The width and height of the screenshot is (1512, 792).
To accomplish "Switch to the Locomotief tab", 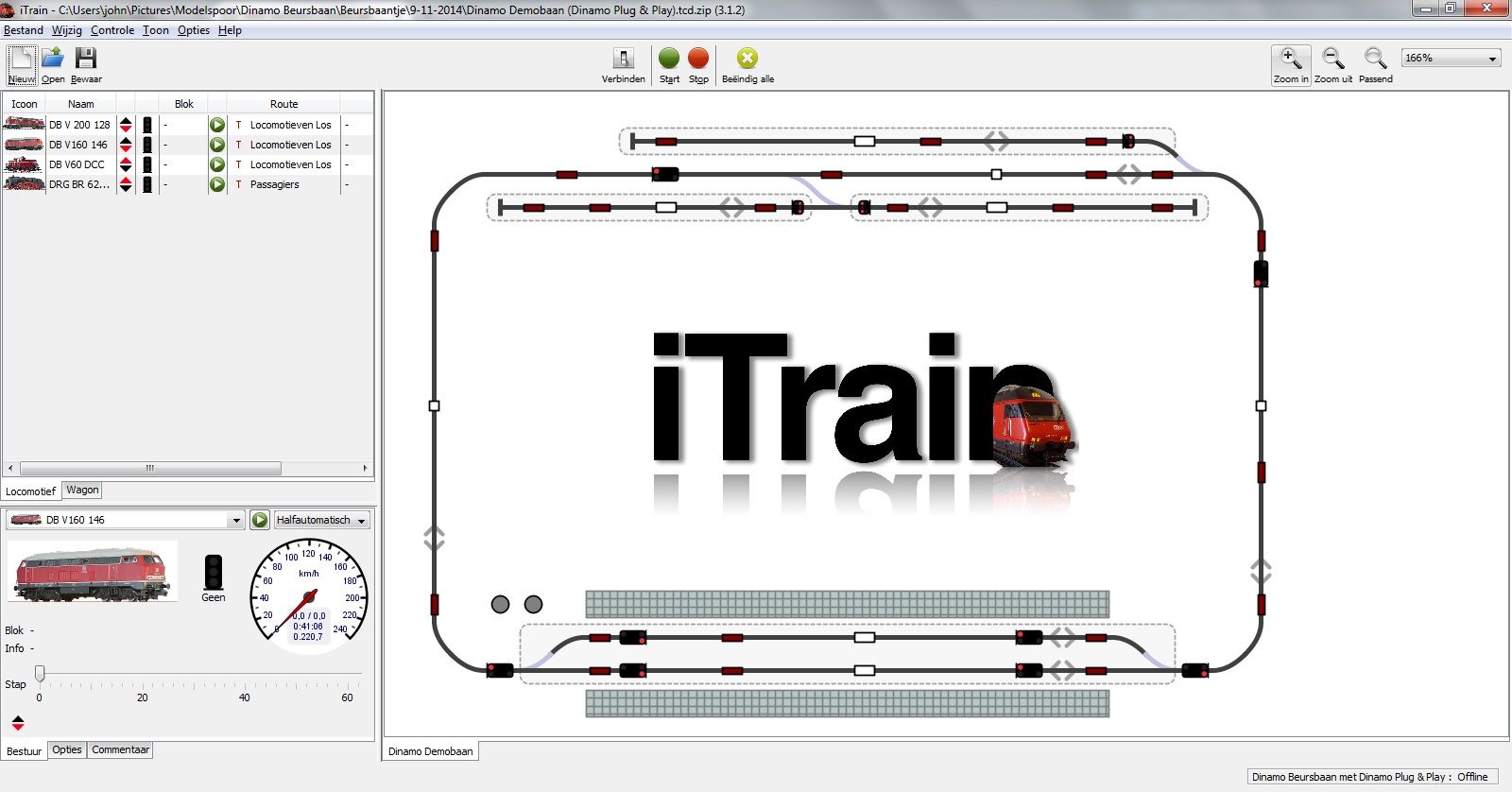I will 30,491.
